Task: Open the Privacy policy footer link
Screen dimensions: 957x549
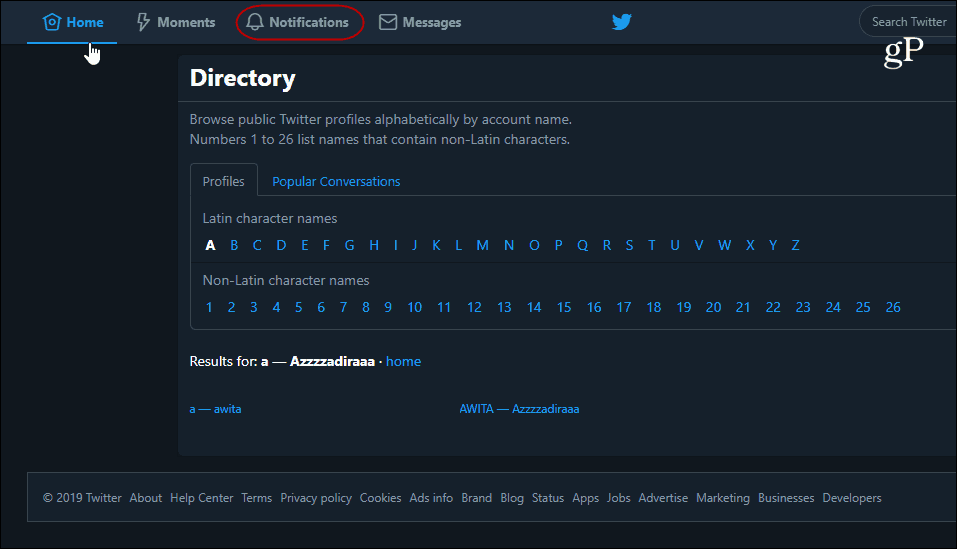Action: [x=316, y=498]
